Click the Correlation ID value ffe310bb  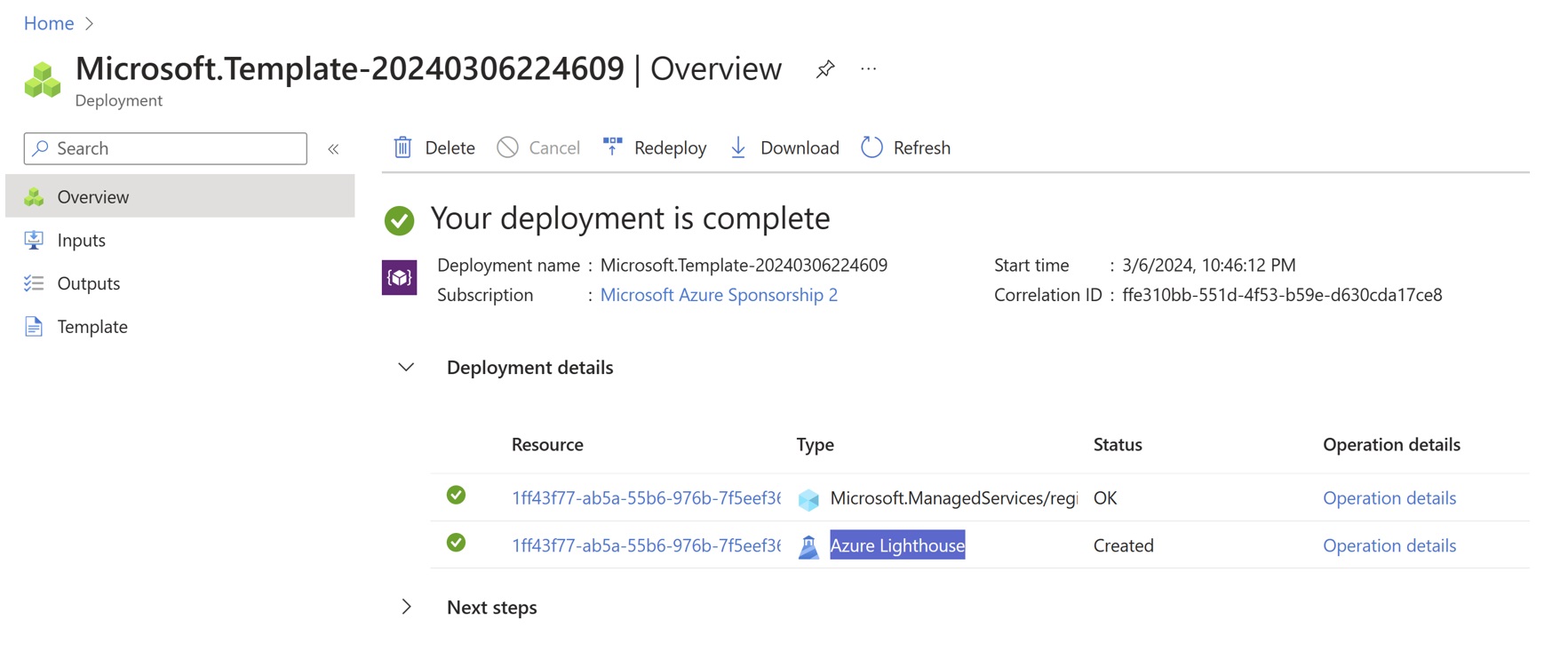pos(1282,295)
